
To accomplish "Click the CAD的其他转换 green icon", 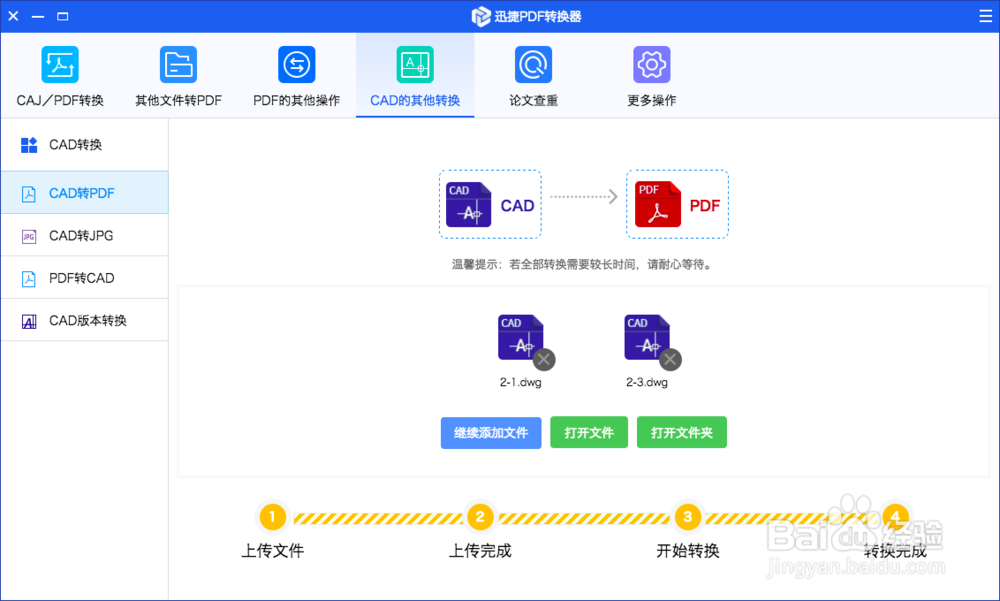I will point(415,64).
